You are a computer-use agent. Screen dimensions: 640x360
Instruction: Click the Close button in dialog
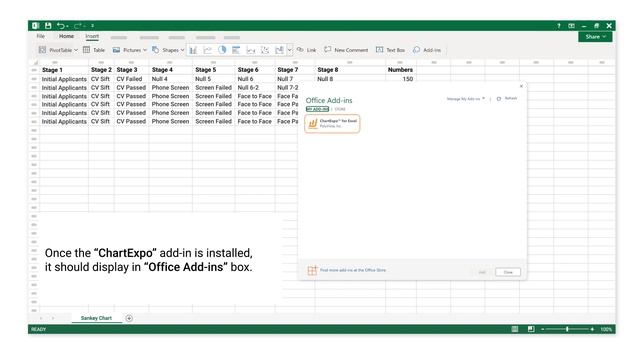click(x=508, y=272)
